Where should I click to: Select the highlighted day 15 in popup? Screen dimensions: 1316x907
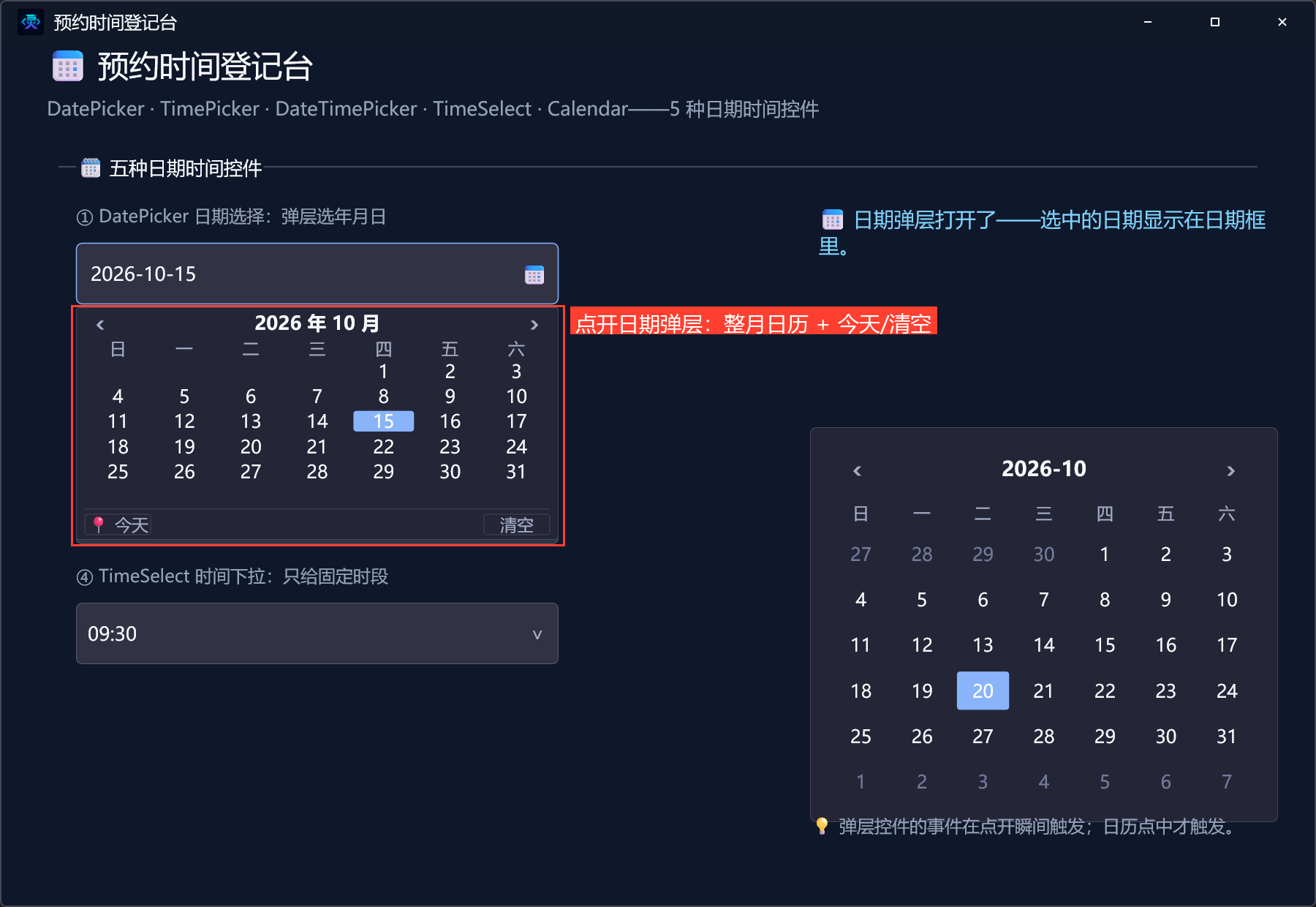pyautogui.click(x=384, y=421)
